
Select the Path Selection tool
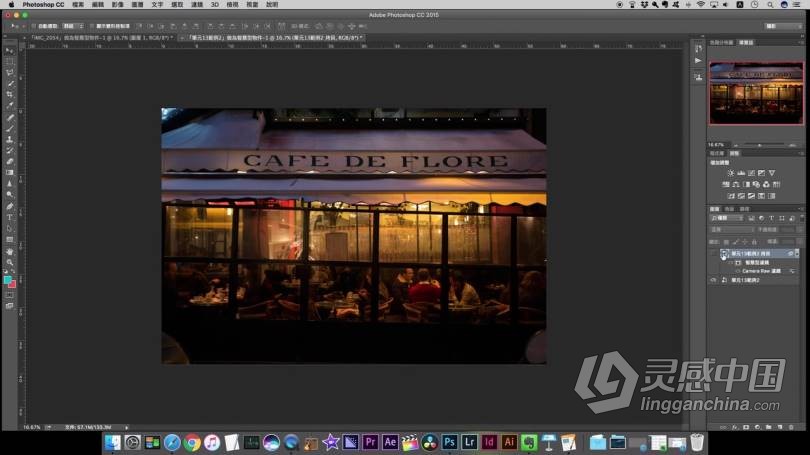pos(9,229)
